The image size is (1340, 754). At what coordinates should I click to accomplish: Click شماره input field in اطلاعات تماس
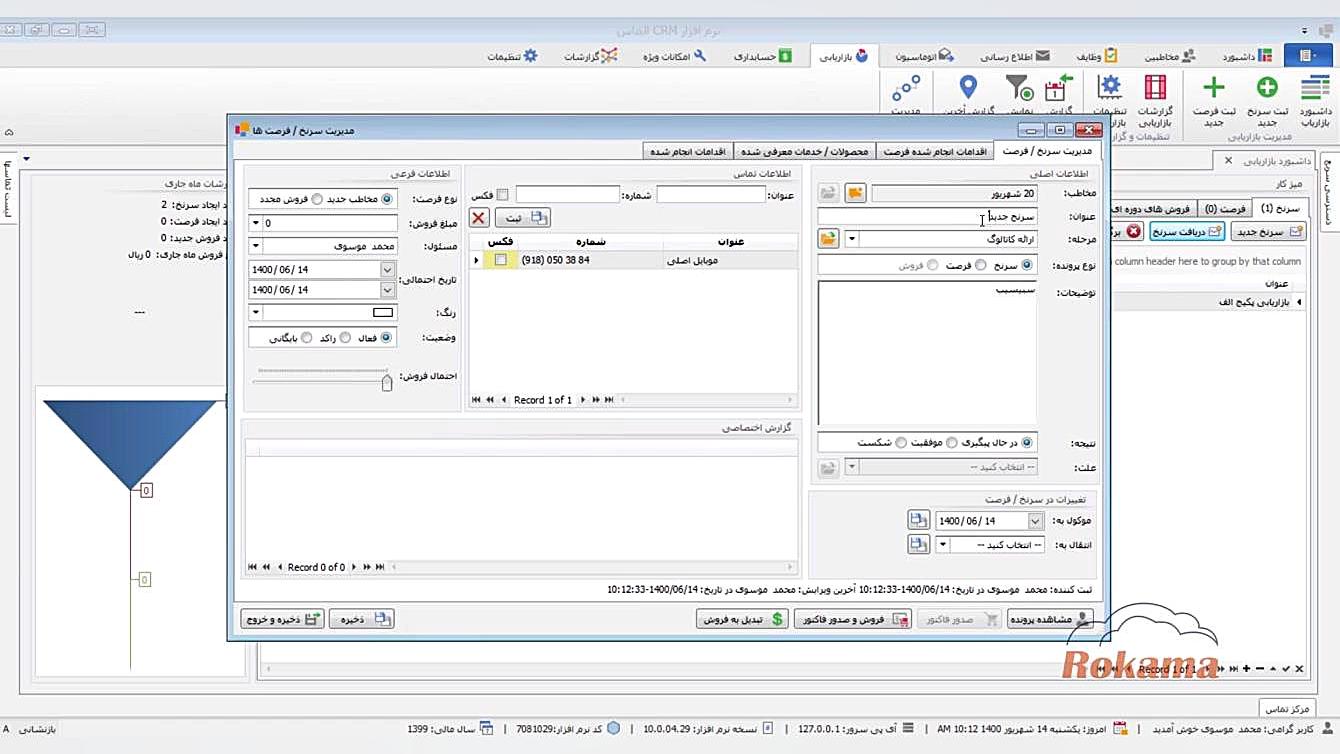(x=567, y=195)
